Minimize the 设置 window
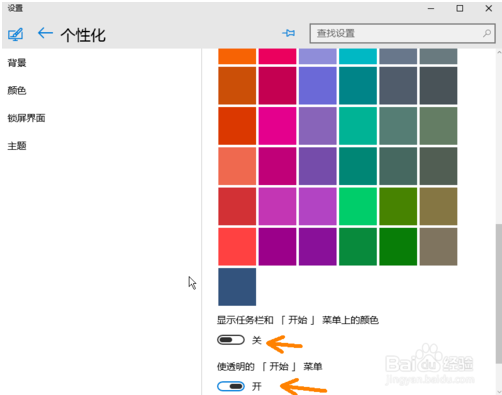The image size is (502, 395). click(x=431, y=8)
